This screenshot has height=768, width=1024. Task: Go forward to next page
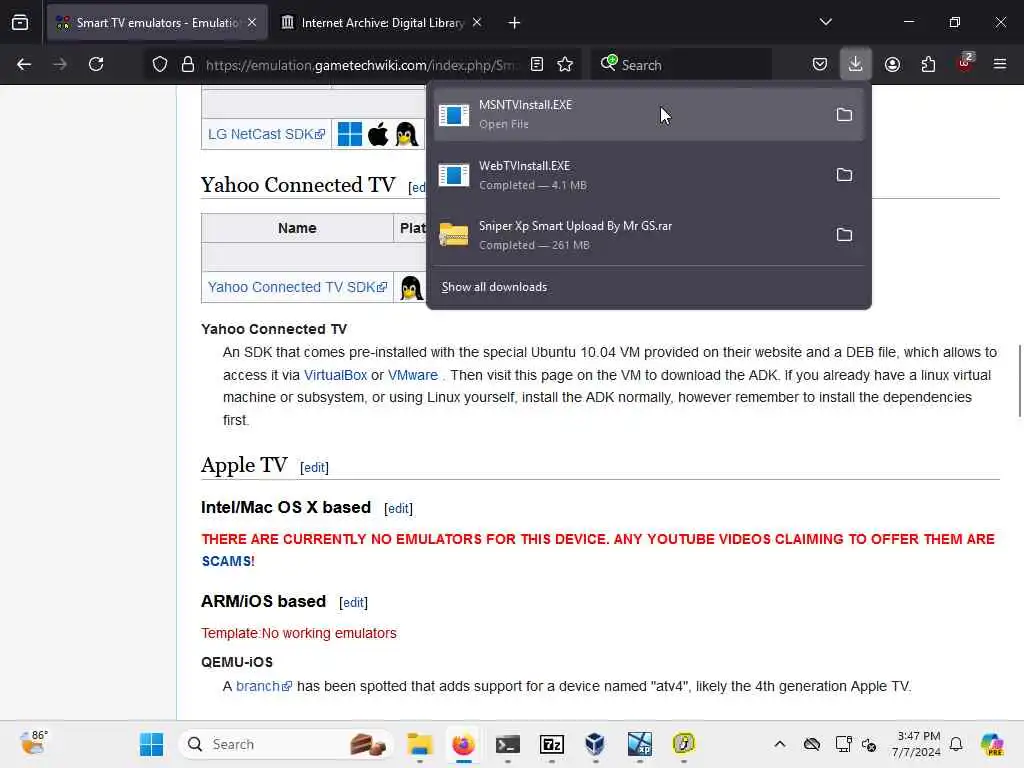coord(59,64)
